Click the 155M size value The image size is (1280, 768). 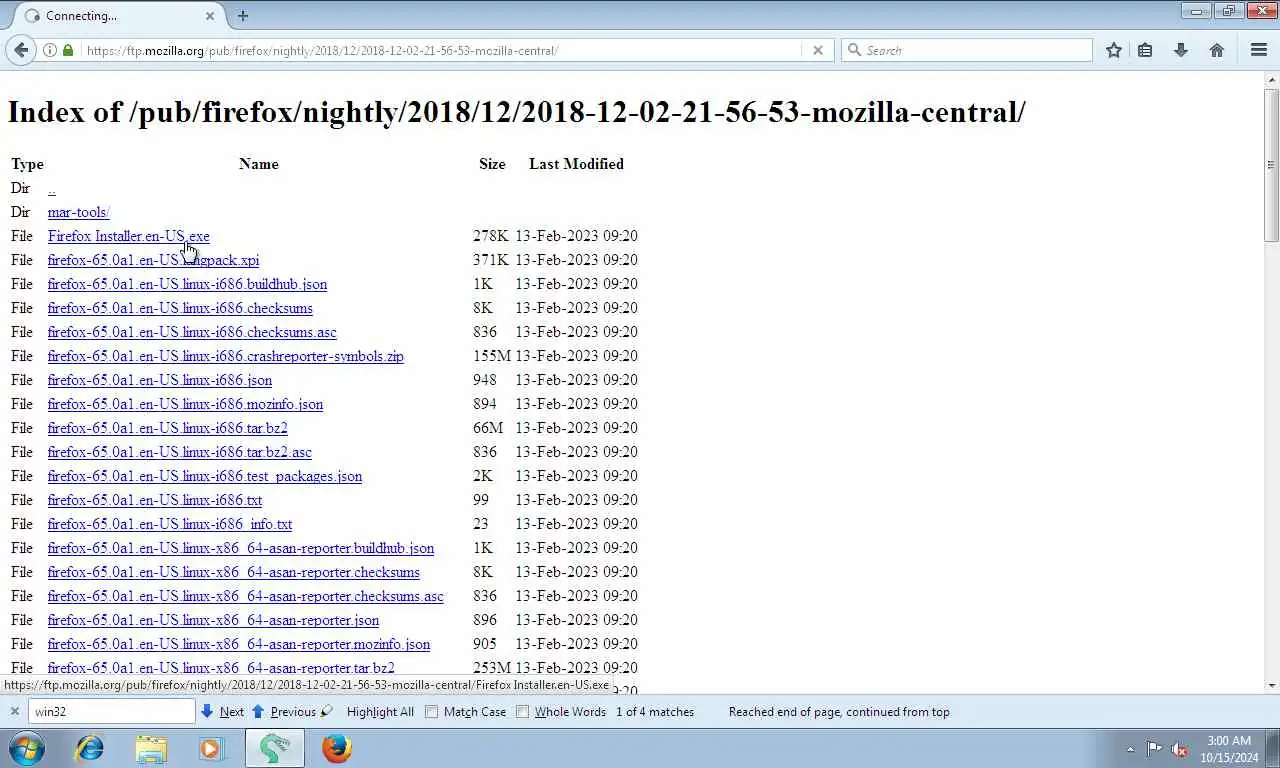(491, 356)
